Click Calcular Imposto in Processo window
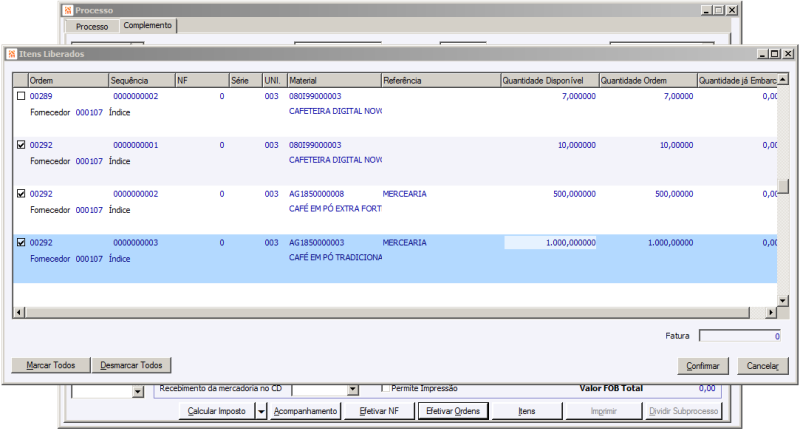 coord(216,411)
